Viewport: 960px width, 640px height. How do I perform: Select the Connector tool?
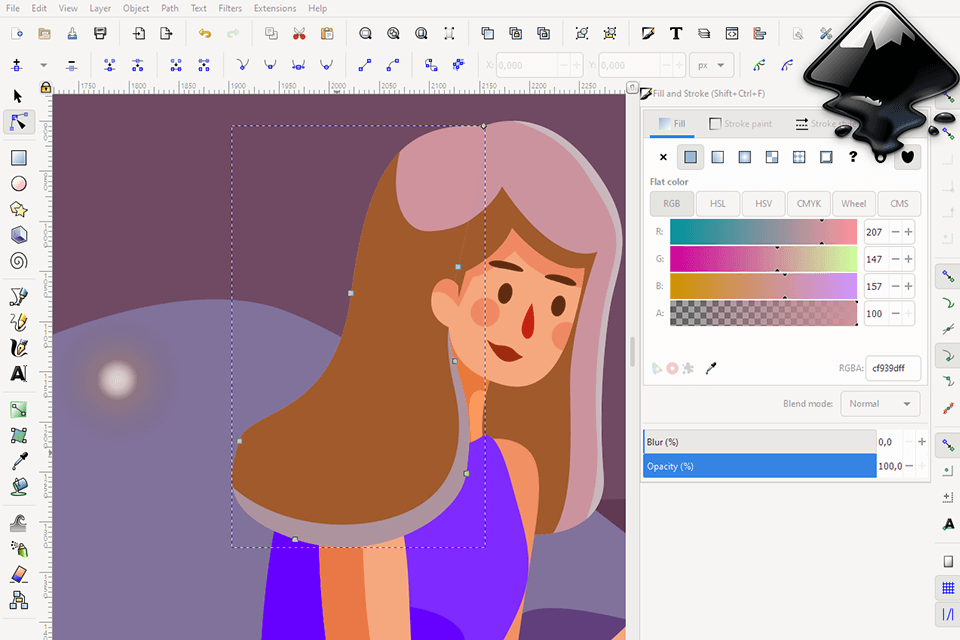(18, 600)
